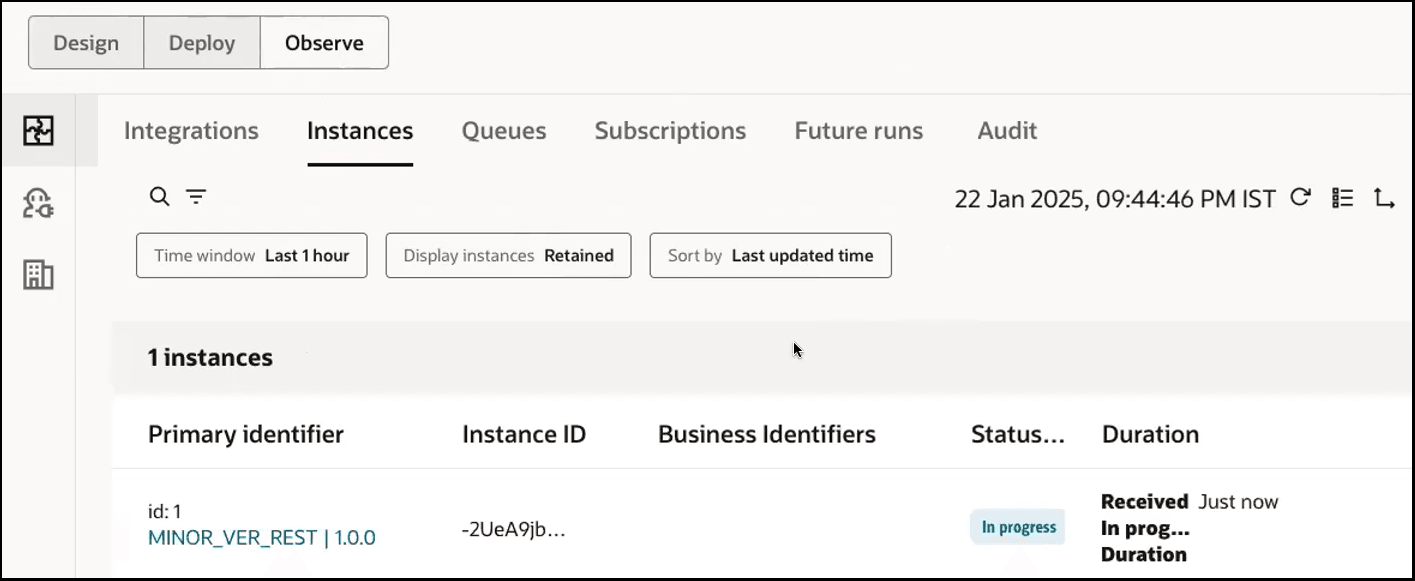The height and width of the screenshot is (581, 1415).
Task: Click the In progress status badge
Action: point(1017,526)
